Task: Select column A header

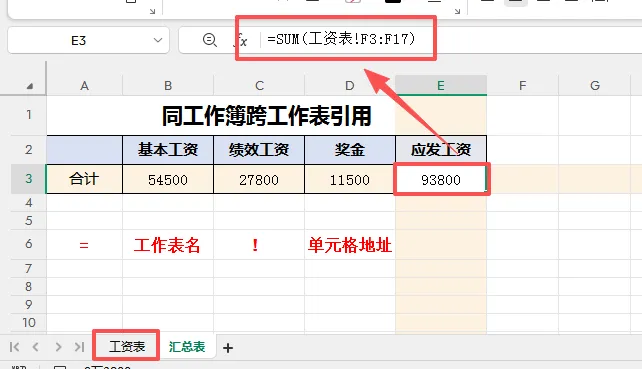Action: [84, 86]
